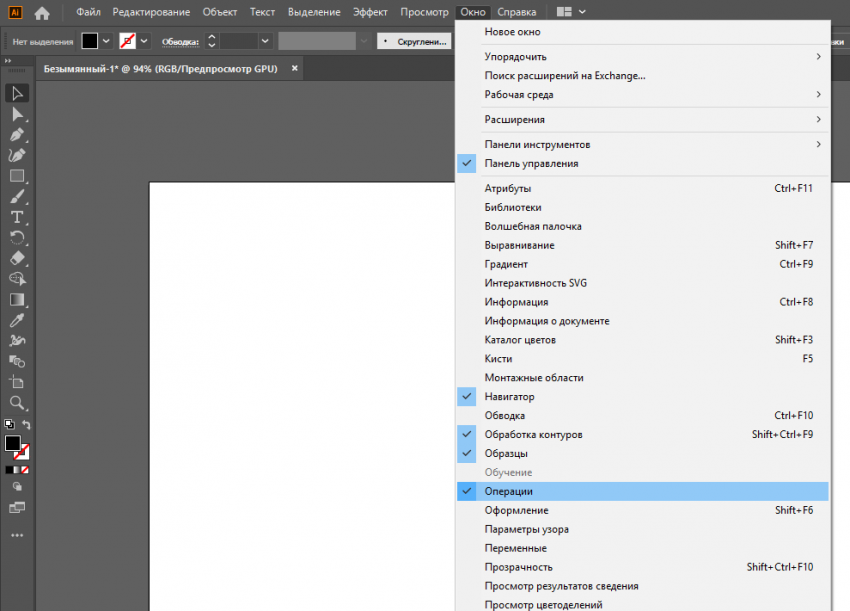Select the Eyedropper tool
The image size is (850, 611).
click(x=17, y=320)
